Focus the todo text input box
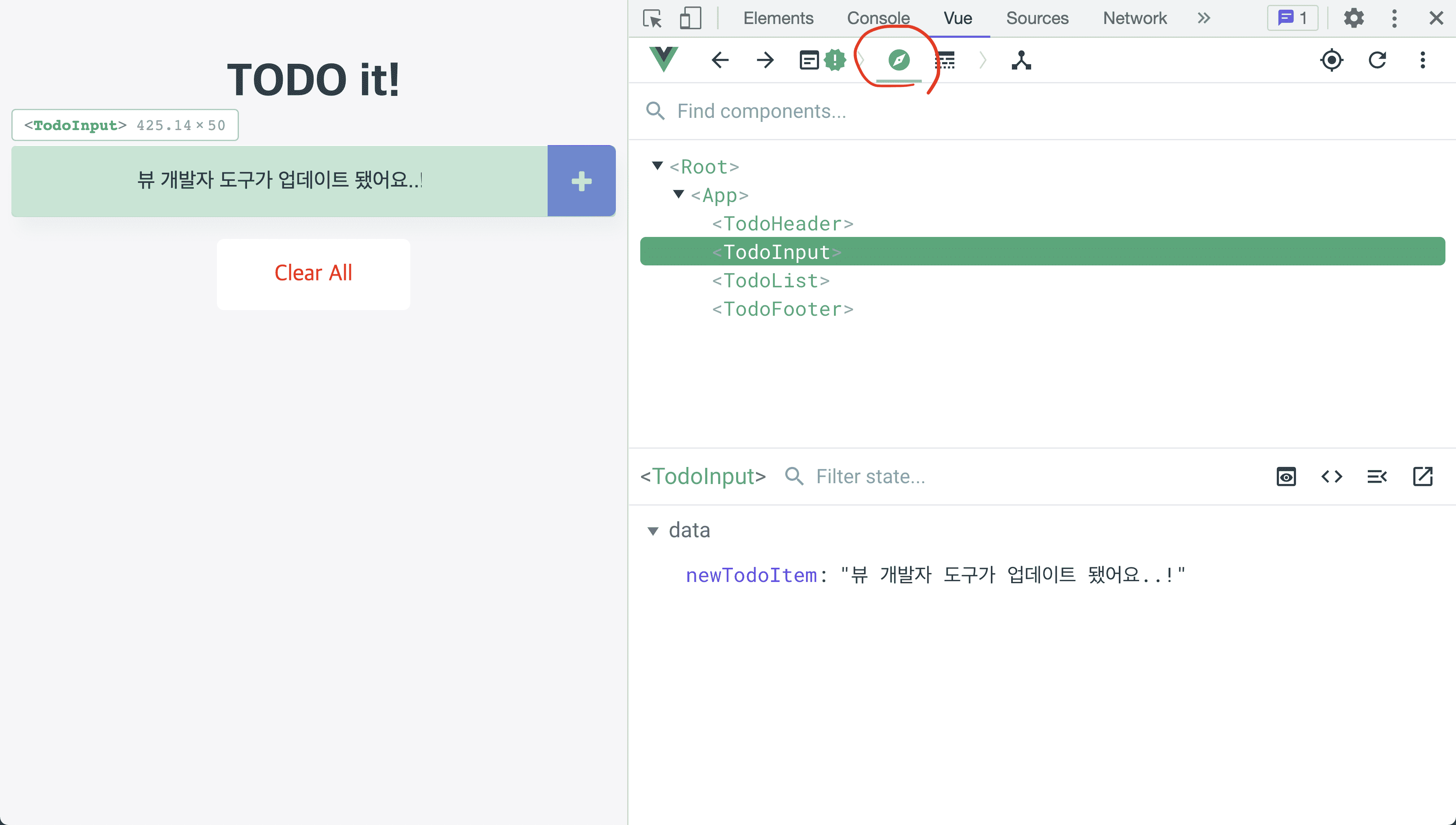Viewport: 1456px width, 825px height. click(279, 181)
